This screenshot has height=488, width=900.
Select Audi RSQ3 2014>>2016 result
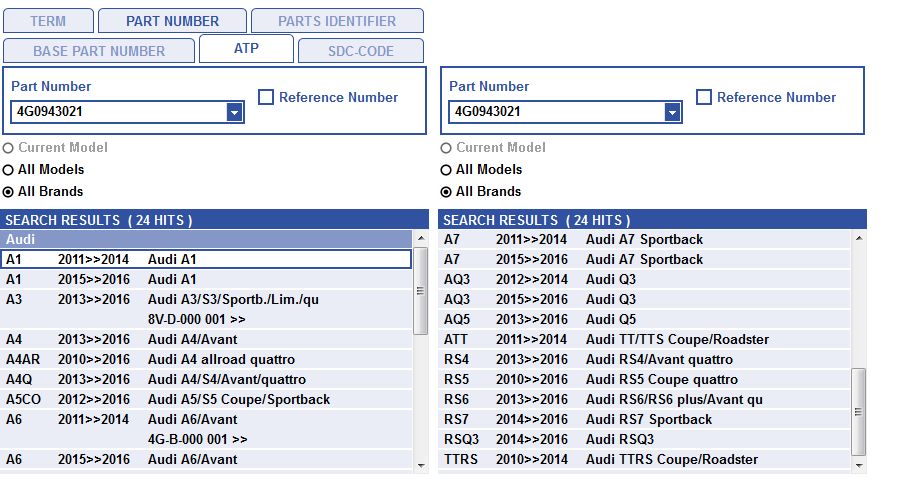coord(644,440)
